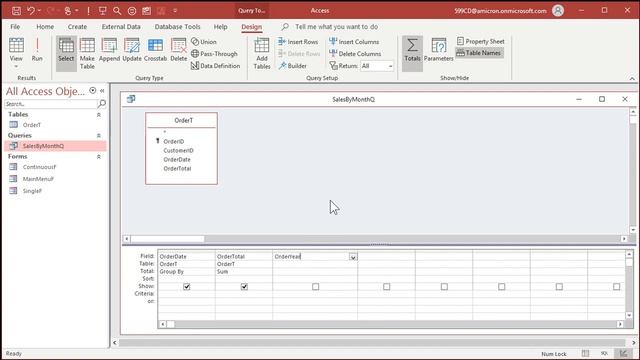Select the Pass-Through query option
Viewport: 640px width, 360px height.
[x=214, y=53]
